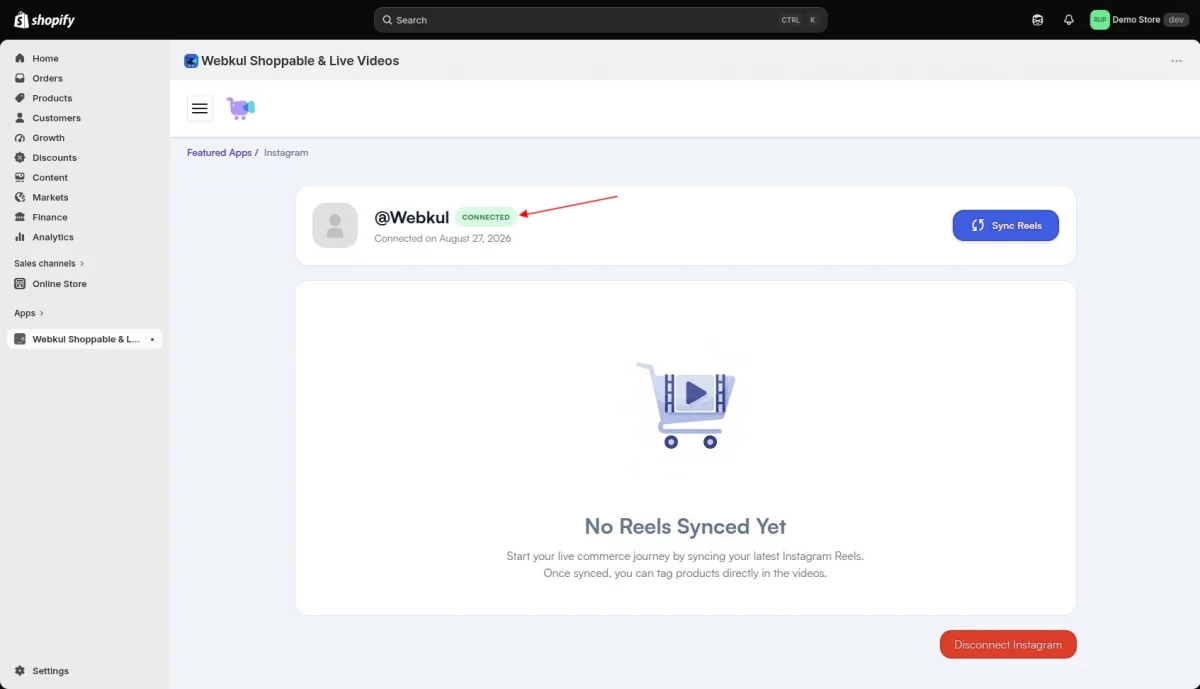Click the Products tag icon
Screen dimensions: 1200x689
(20, 98)
